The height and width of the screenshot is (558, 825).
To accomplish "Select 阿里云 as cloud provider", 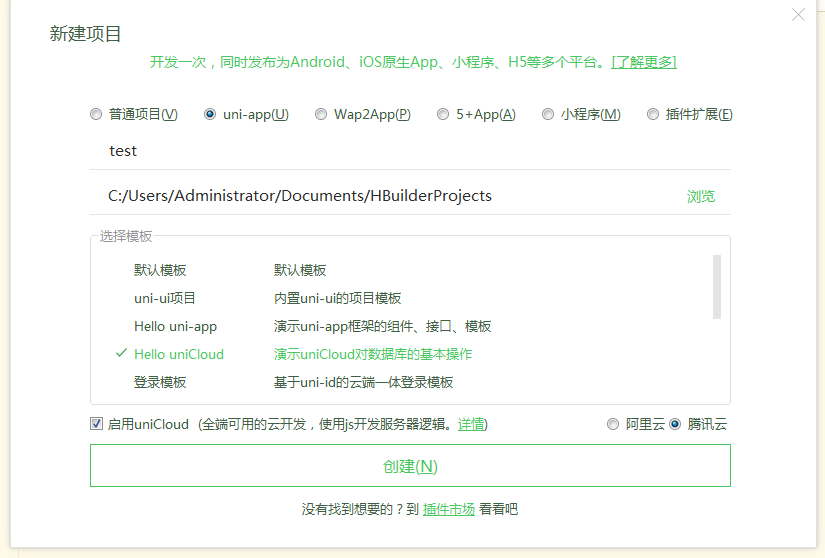I will point(613,424).
